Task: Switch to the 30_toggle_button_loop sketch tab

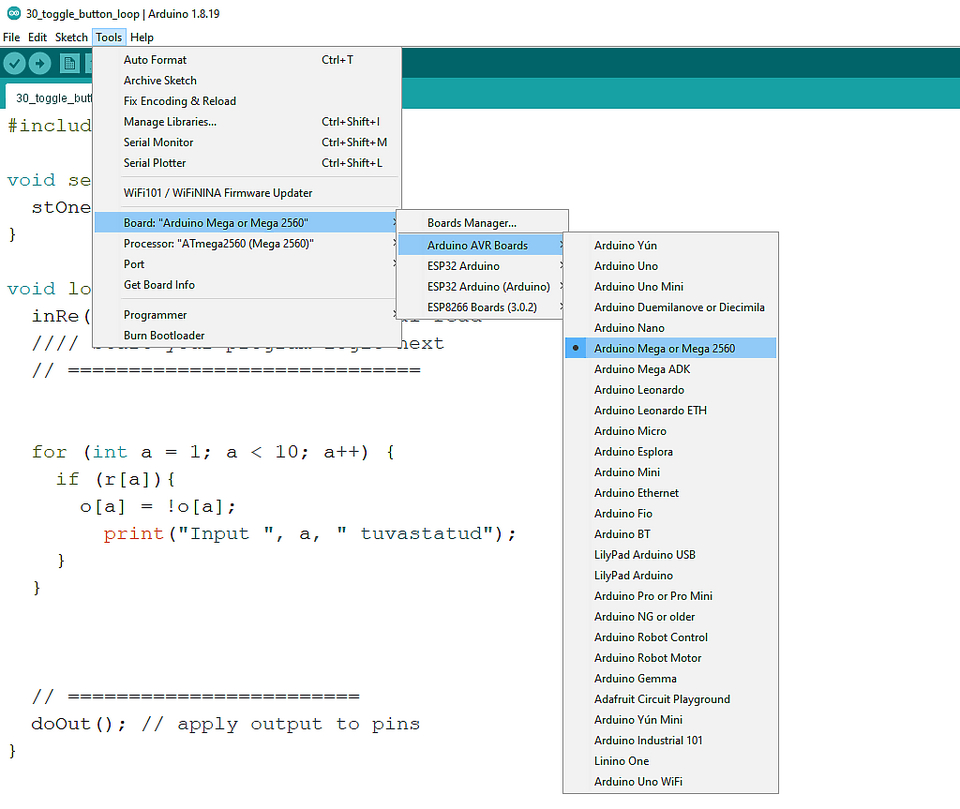Action: coord(52,98)
